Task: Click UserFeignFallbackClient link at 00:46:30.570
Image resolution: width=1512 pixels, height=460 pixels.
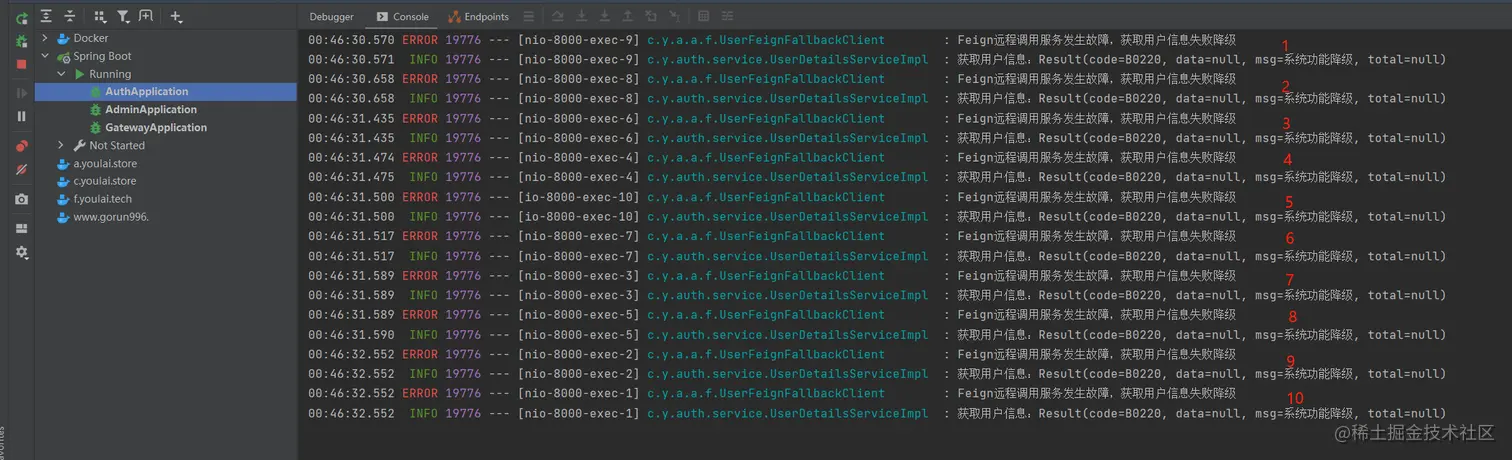Action: point(766,40)
